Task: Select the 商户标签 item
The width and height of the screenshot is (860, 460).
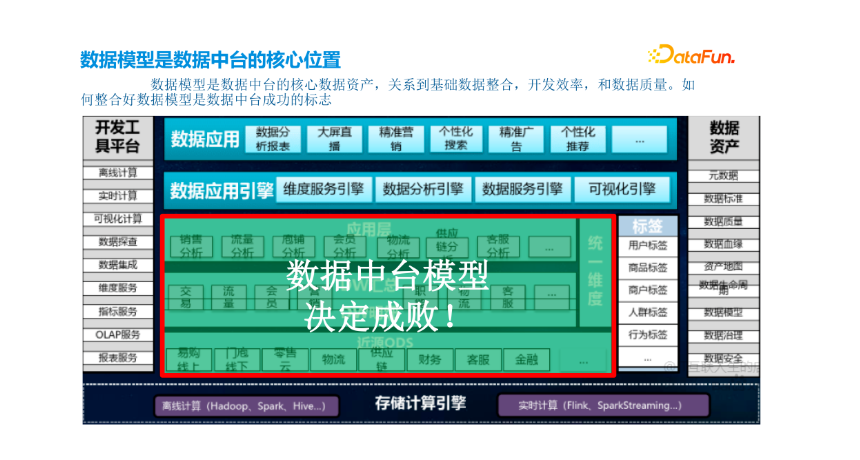Action: (648, 290)
